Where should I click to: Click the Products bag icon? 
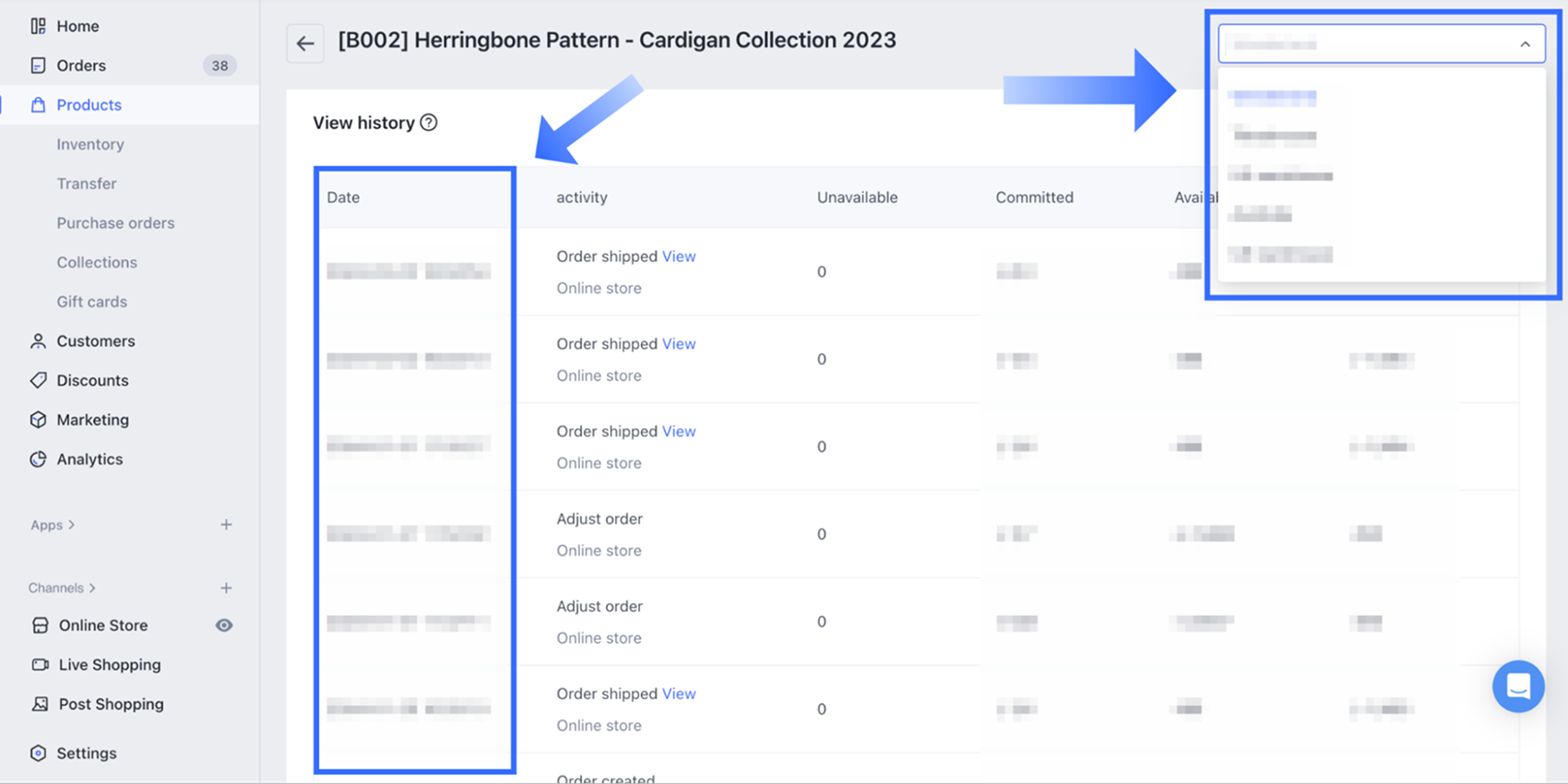pyautogui.click(x=38, y=105)
